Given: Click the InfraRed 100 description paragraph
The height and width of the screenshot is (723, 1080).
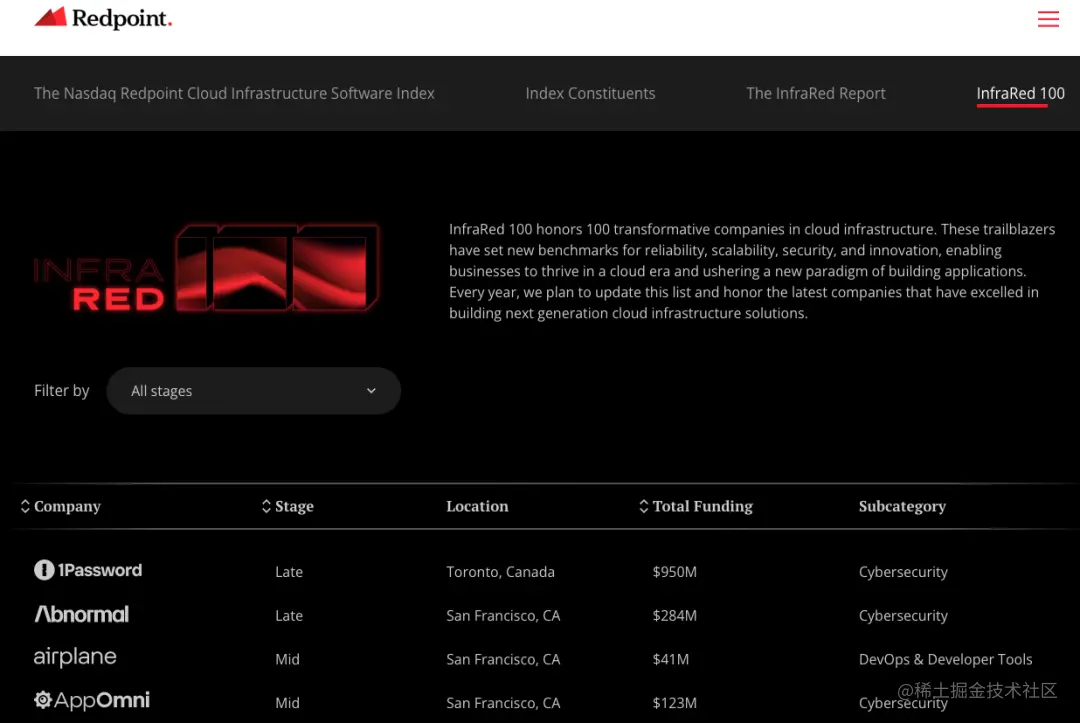Looking at the screenshot, I should pyautogui.click(x=751, y=271).
